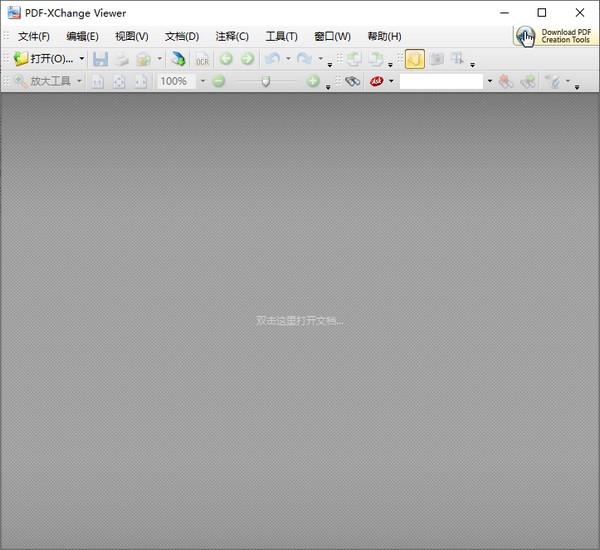Click the green zoom in plus button
The height and width of the screenshot is (550, 600).
(x=313, y=82)
